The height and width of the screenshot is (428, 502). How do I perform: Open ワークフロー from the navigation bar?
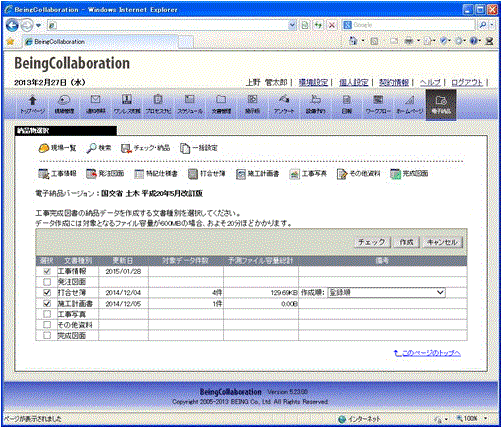pyautogui.click(x=378, y=104)
